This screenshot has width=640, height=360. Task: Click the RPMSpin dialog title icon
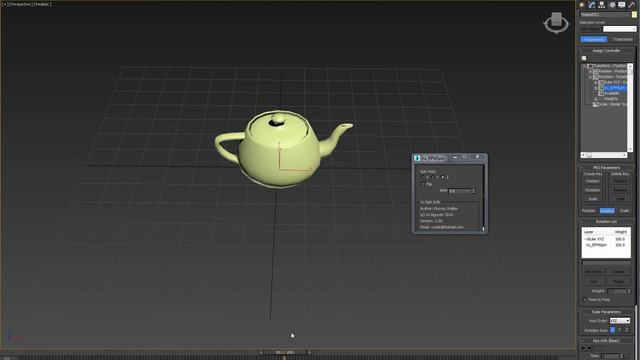417,158
